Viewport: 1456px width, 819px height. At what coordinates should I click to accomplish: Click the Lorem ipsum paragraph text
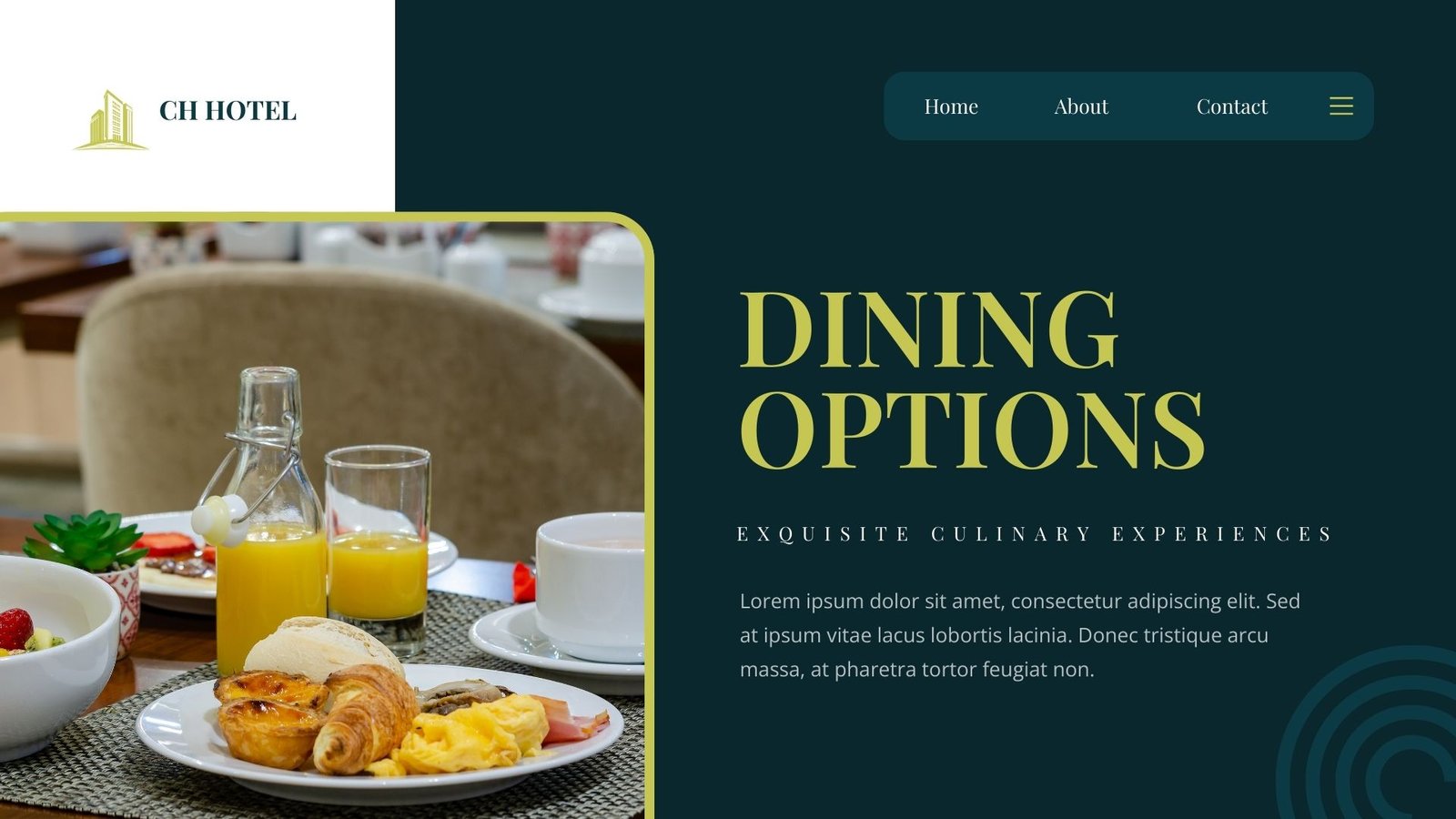1020,635
